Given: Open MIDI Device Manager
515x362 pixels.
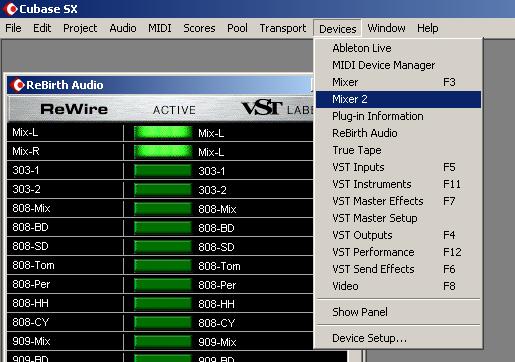Looking at the screenshot, I should (x=398, y=65).
